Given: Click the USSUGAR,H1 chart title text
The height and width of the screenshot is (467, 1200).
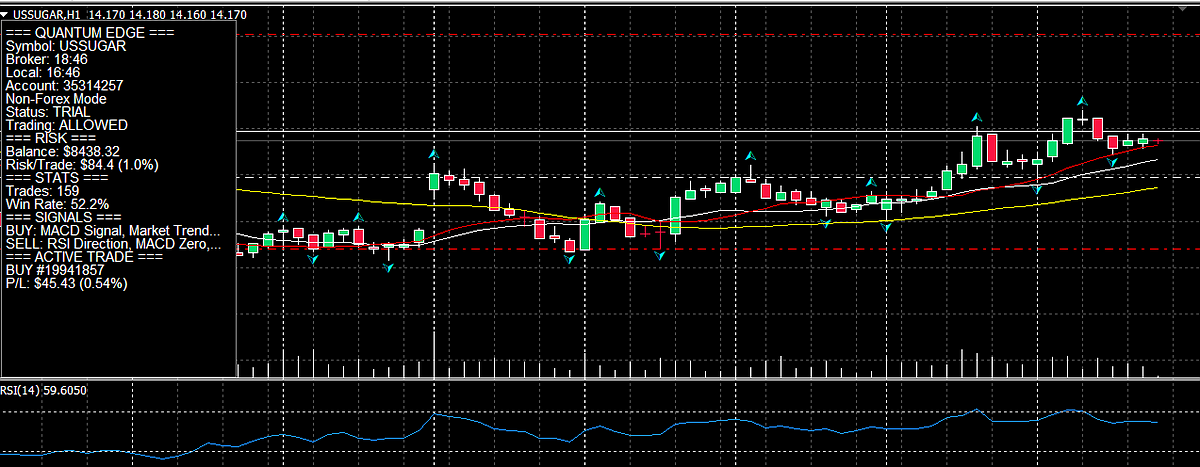Looking at the screenshot, I should tap(47, 15).
